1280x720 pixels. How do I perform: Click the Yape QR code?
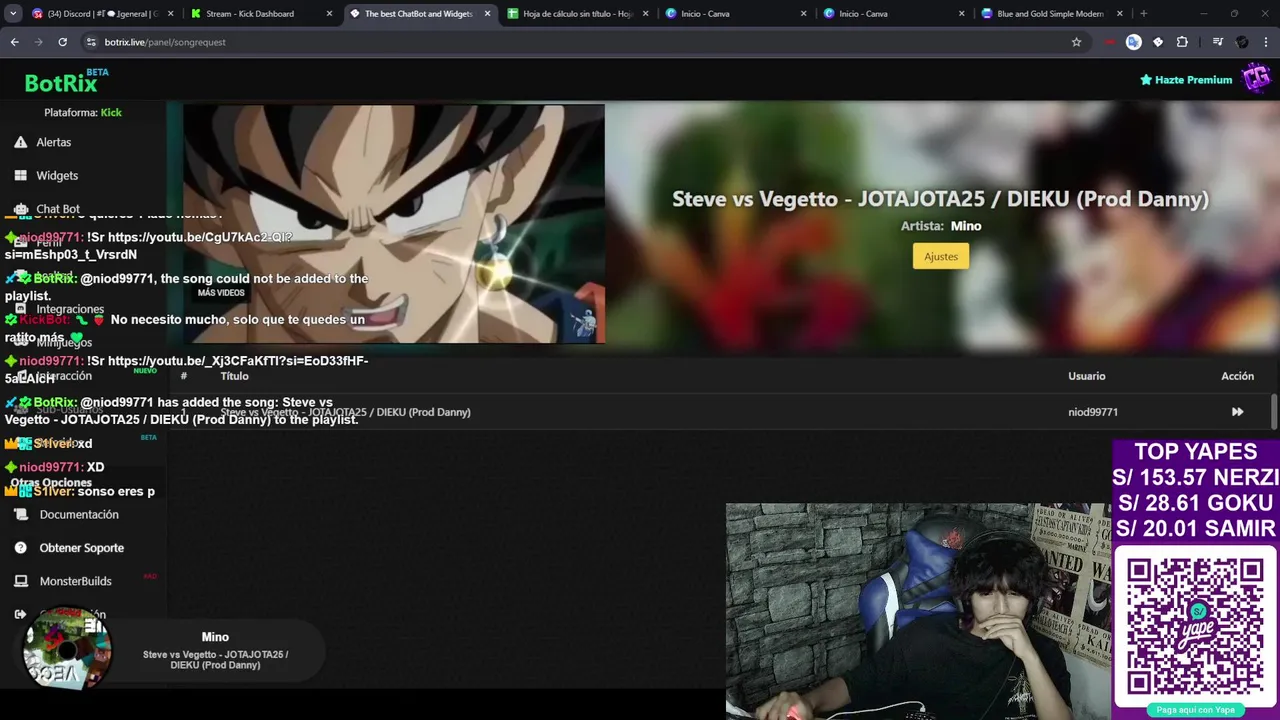(x=1195, y=626)
